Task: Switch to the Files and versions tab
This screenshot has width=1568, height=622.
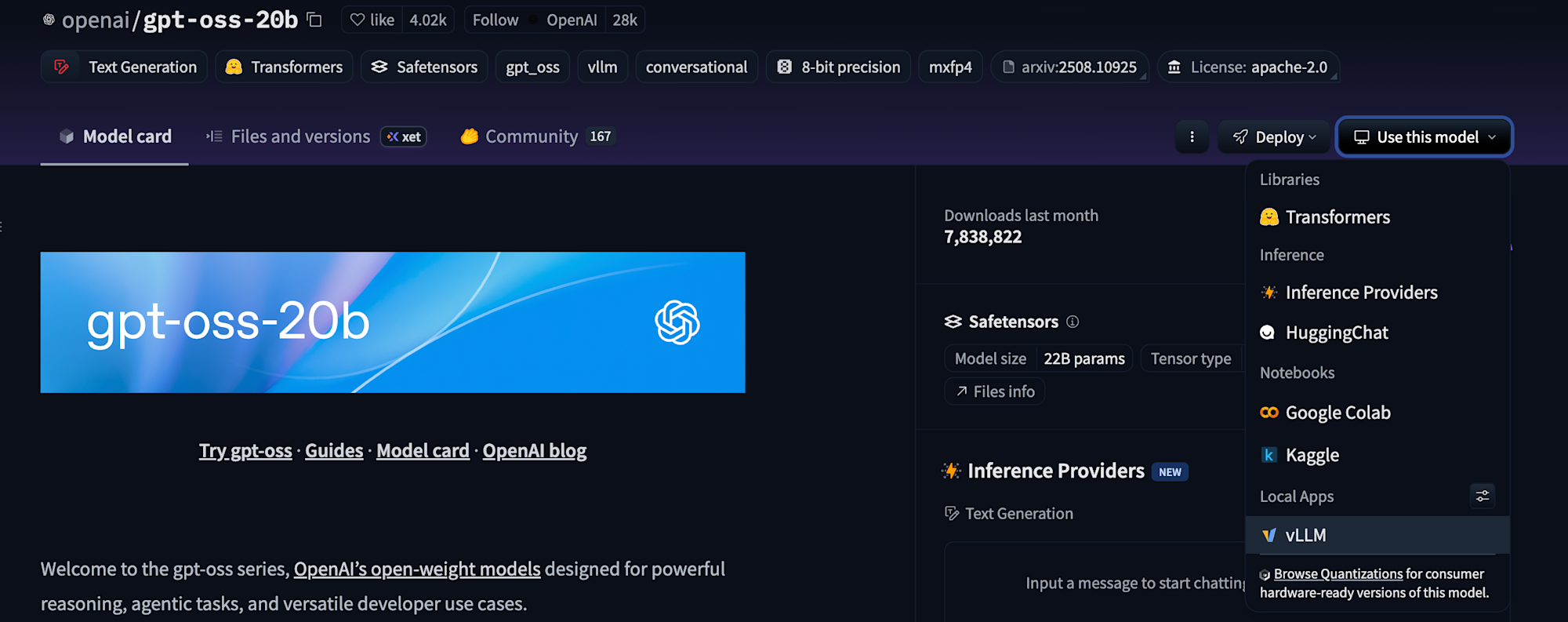Action: tap(299, 136)
